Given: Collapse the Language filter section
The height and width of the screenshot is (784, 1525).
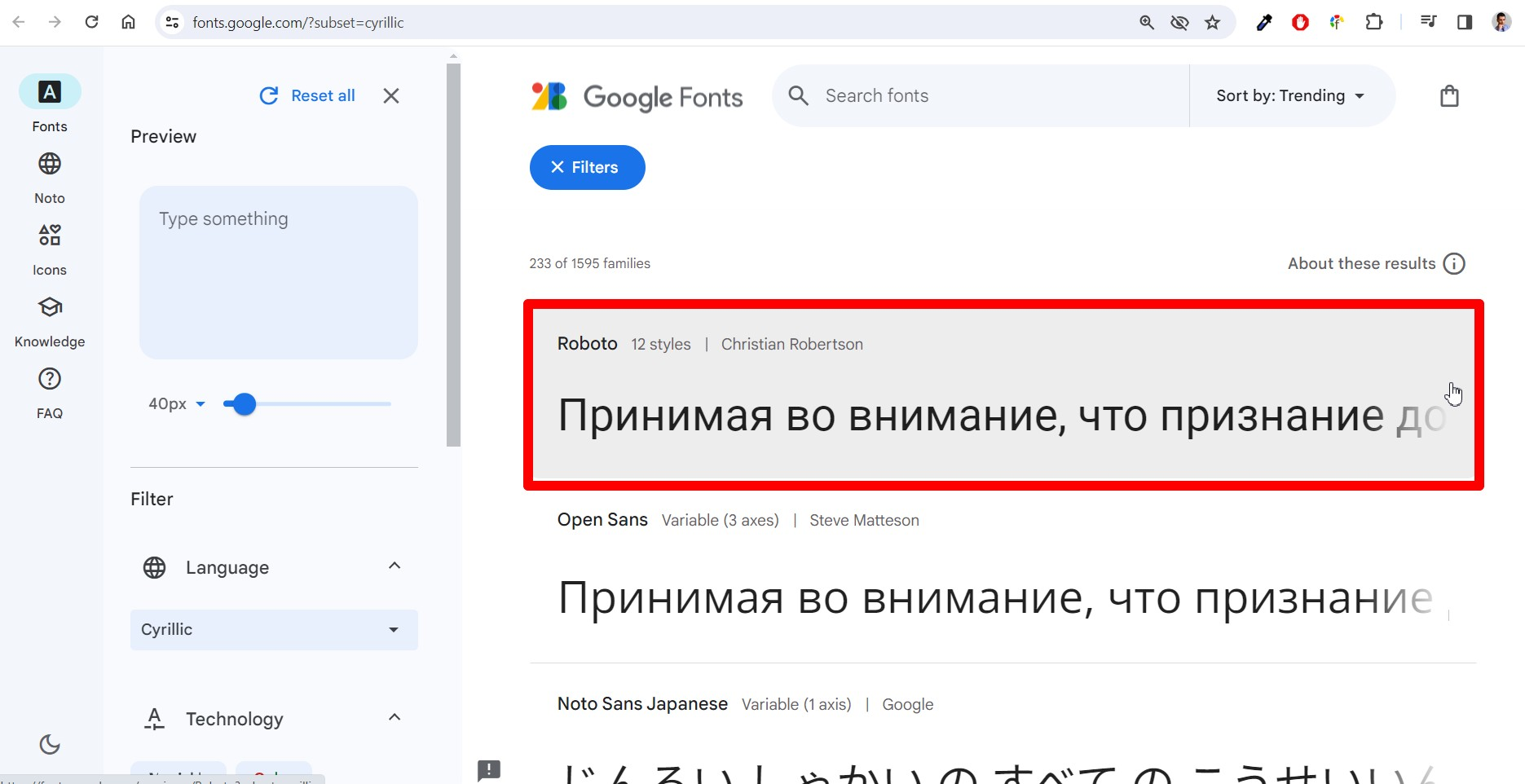Looking at the screenshot, I should tap(394, 566).
